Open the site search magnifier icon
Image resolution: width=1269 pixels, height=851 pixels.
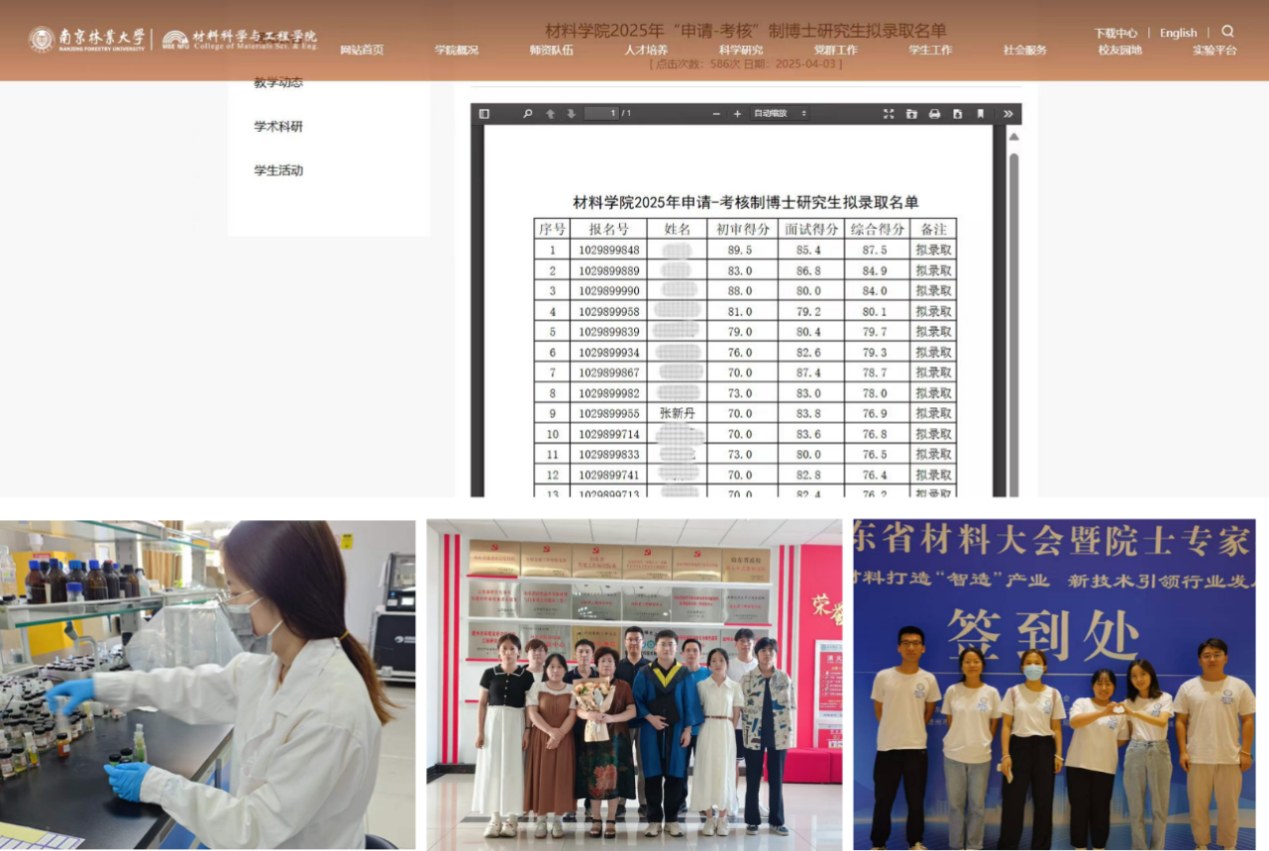pos(1228,32)
